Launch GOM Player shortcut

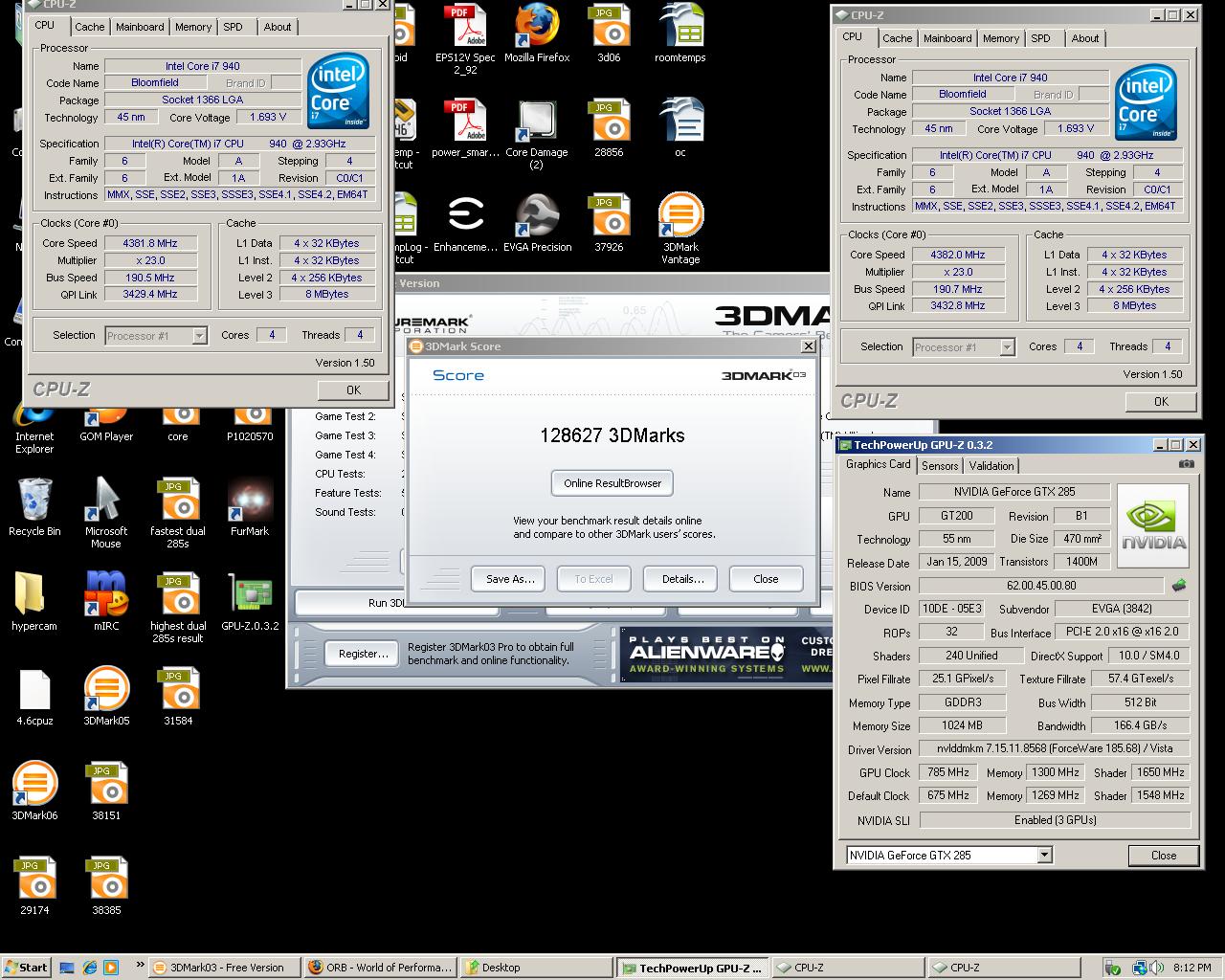coord(106,425)
